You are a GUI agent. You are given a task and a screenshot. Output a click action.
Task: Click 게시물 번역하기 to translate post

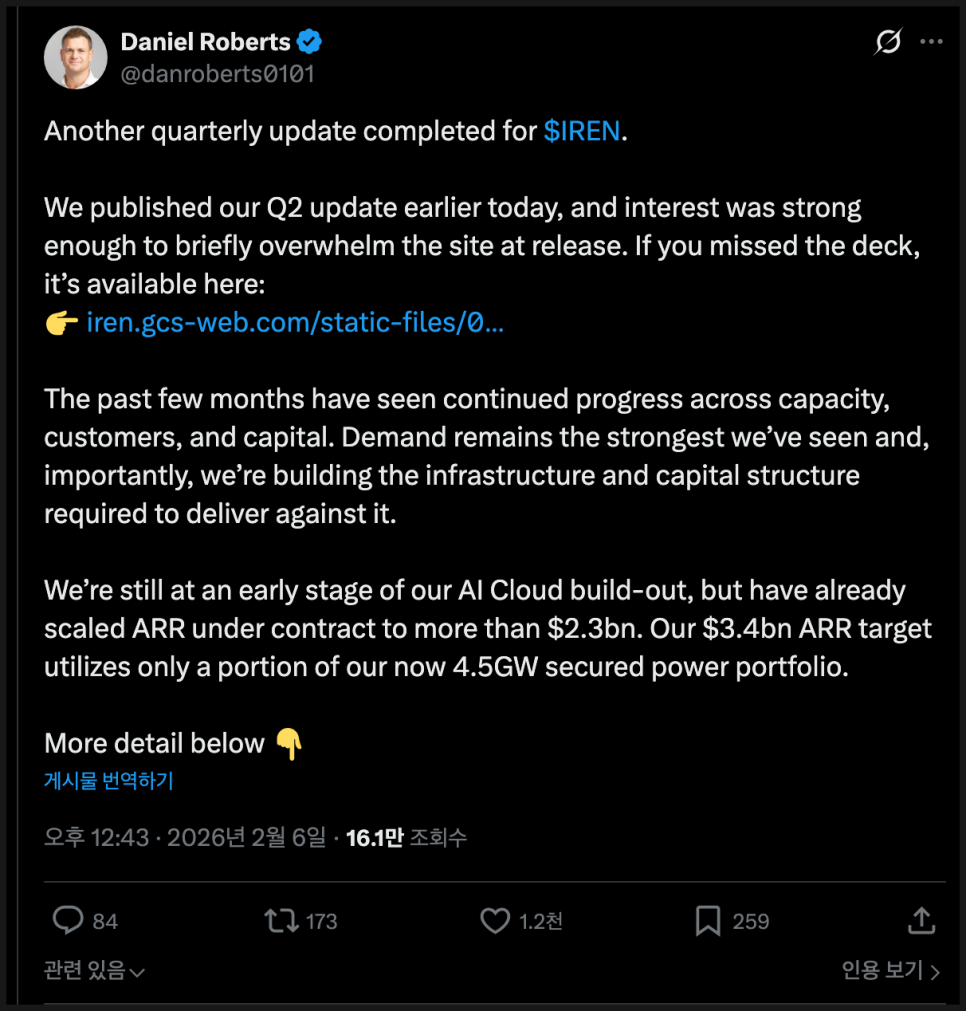pyautogui.click(x=109, y=781)
